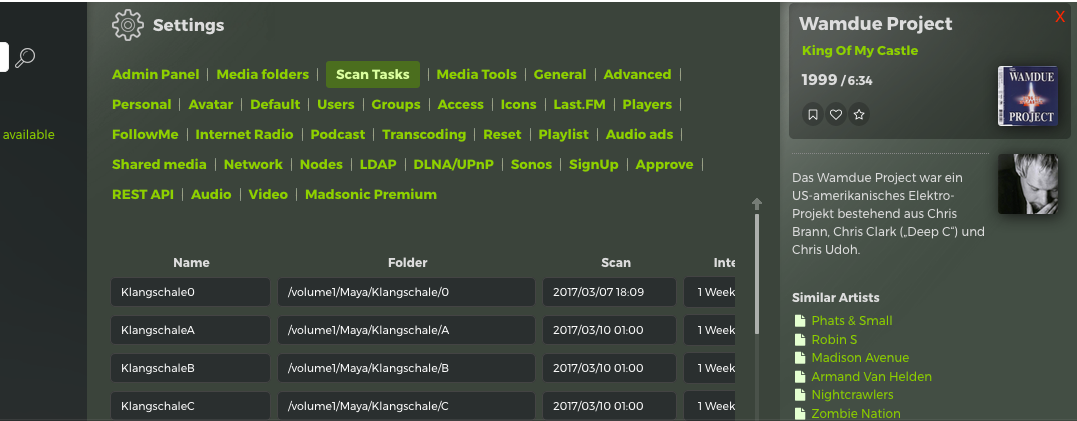Viewport: 1077px width, 421px height.
Task: Click the page icon beside Armand Van Helden
Action: click(799, 376)
